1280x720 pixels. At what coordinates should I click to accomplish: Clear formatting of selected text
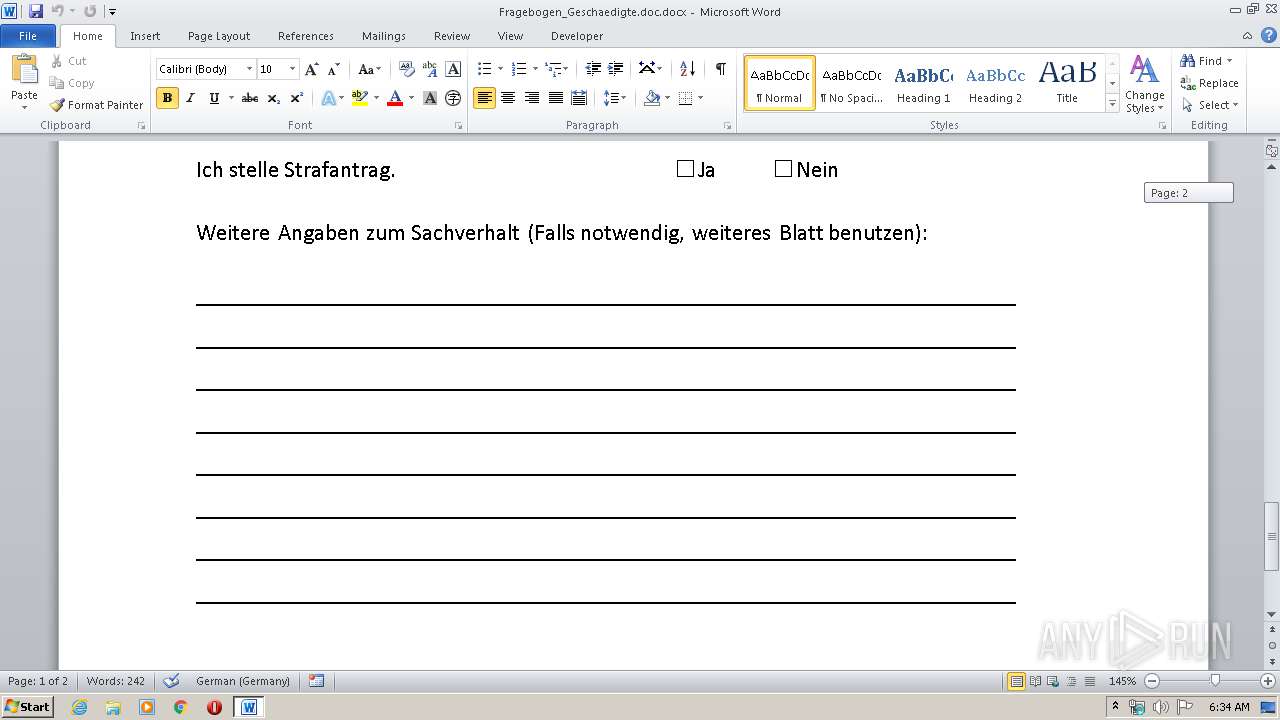coord(407,69)
